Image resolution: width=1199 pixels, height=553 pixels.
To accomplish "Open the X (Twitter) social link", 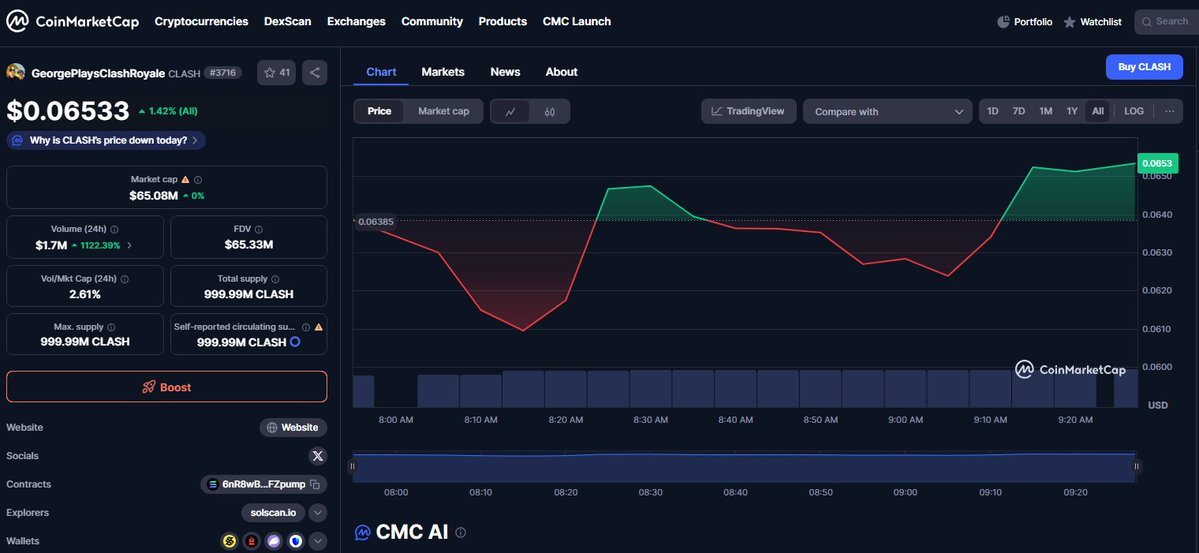I will point(317,456).
